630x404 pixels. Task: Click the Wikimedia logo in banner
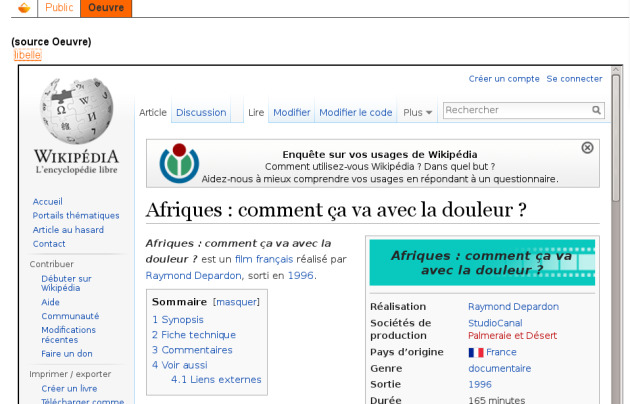[179, 163]
